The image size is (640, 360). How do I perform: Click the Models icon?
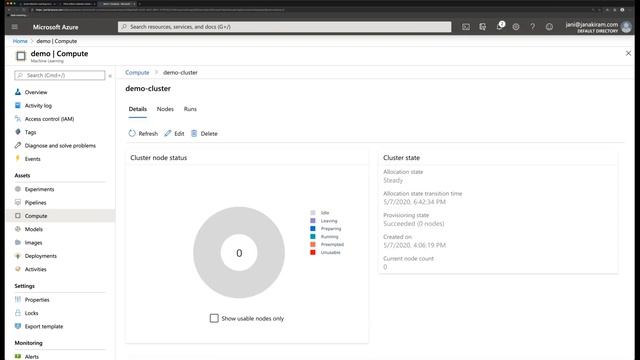coord(18,229)
